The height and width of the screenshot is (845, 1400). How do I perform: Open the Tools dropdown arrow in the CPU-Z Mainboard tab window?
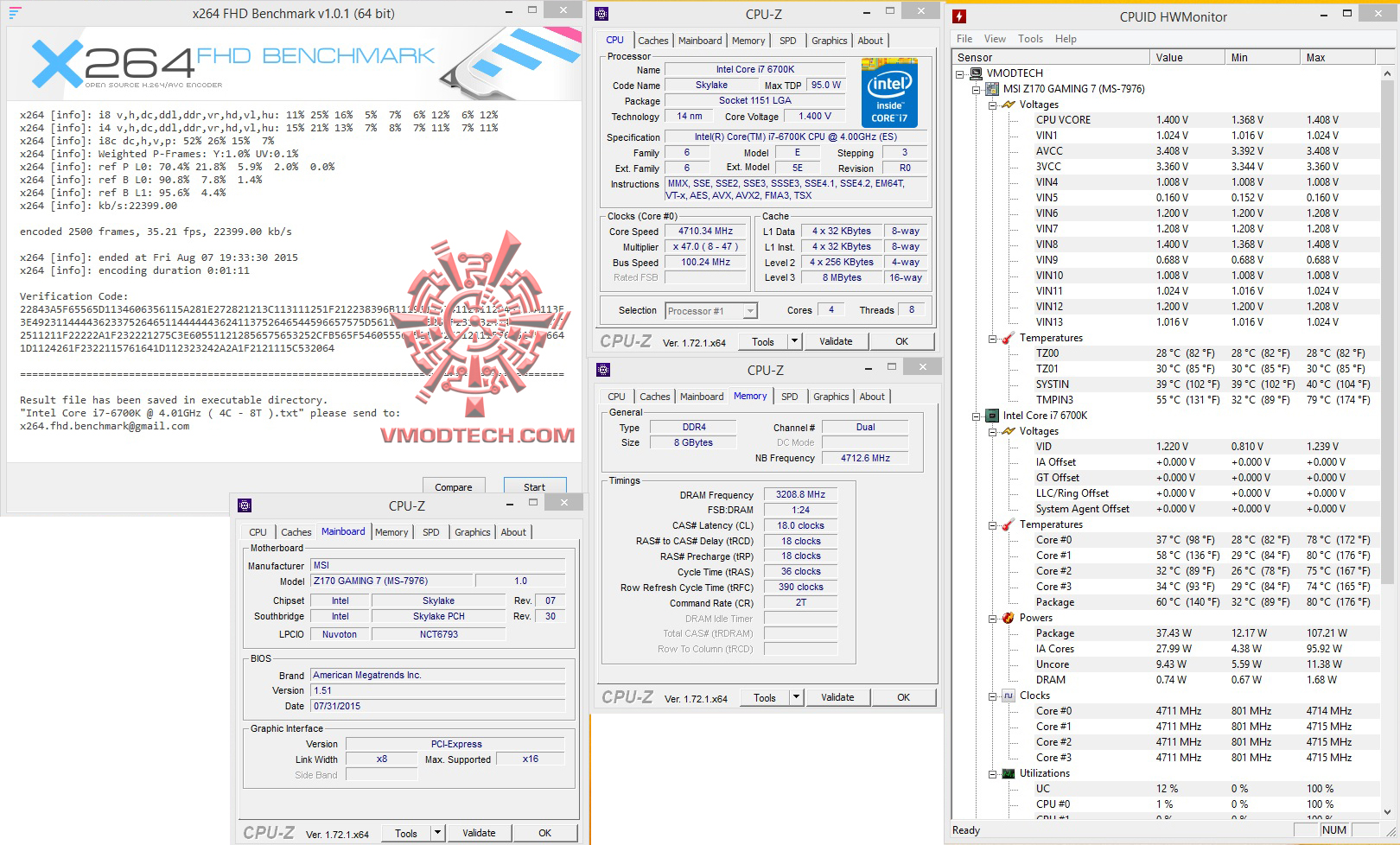click(437, 833)
